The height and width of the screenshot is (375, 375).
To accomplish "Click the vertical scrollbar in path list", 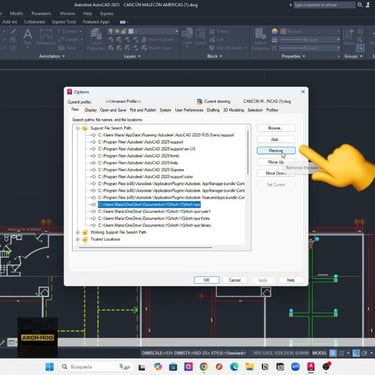I will click(x=248, y=152).
